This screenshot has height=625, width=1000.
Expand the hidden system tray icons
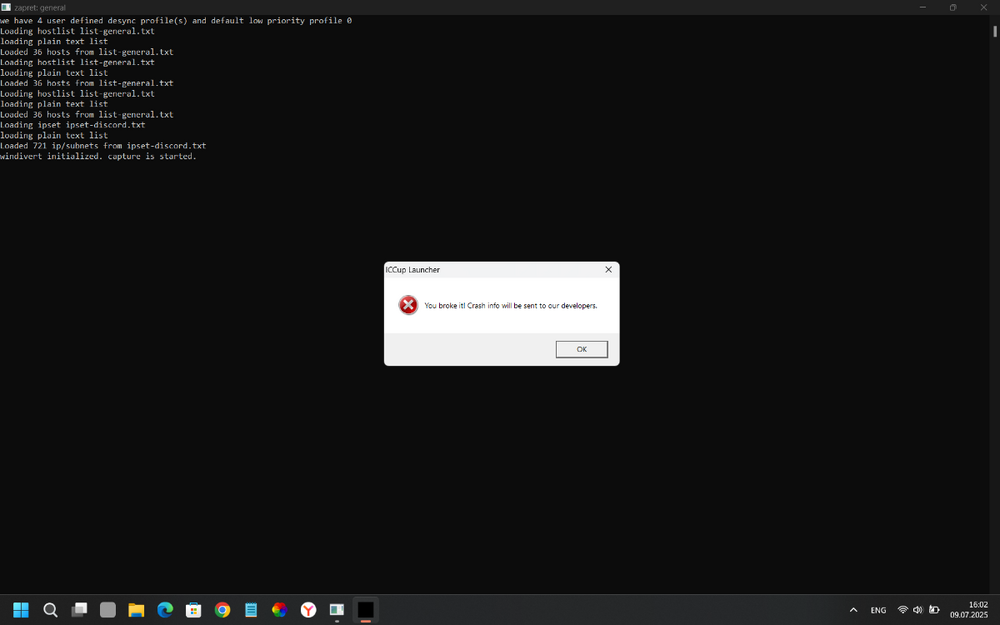pyautogui.click(x=853, y=609)
